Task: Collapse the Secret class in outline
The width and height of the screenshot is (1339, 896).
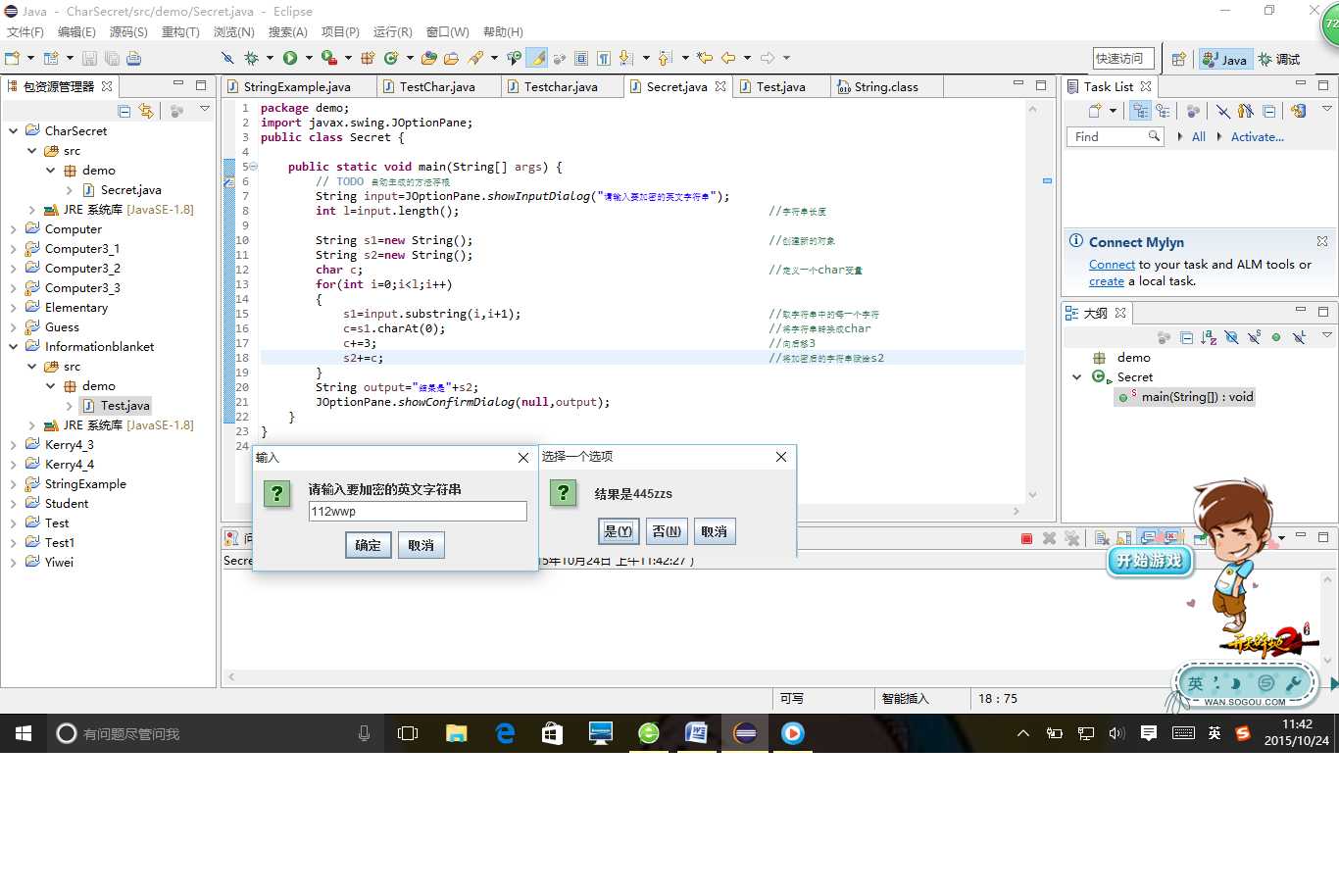Action: (1076, 377)
